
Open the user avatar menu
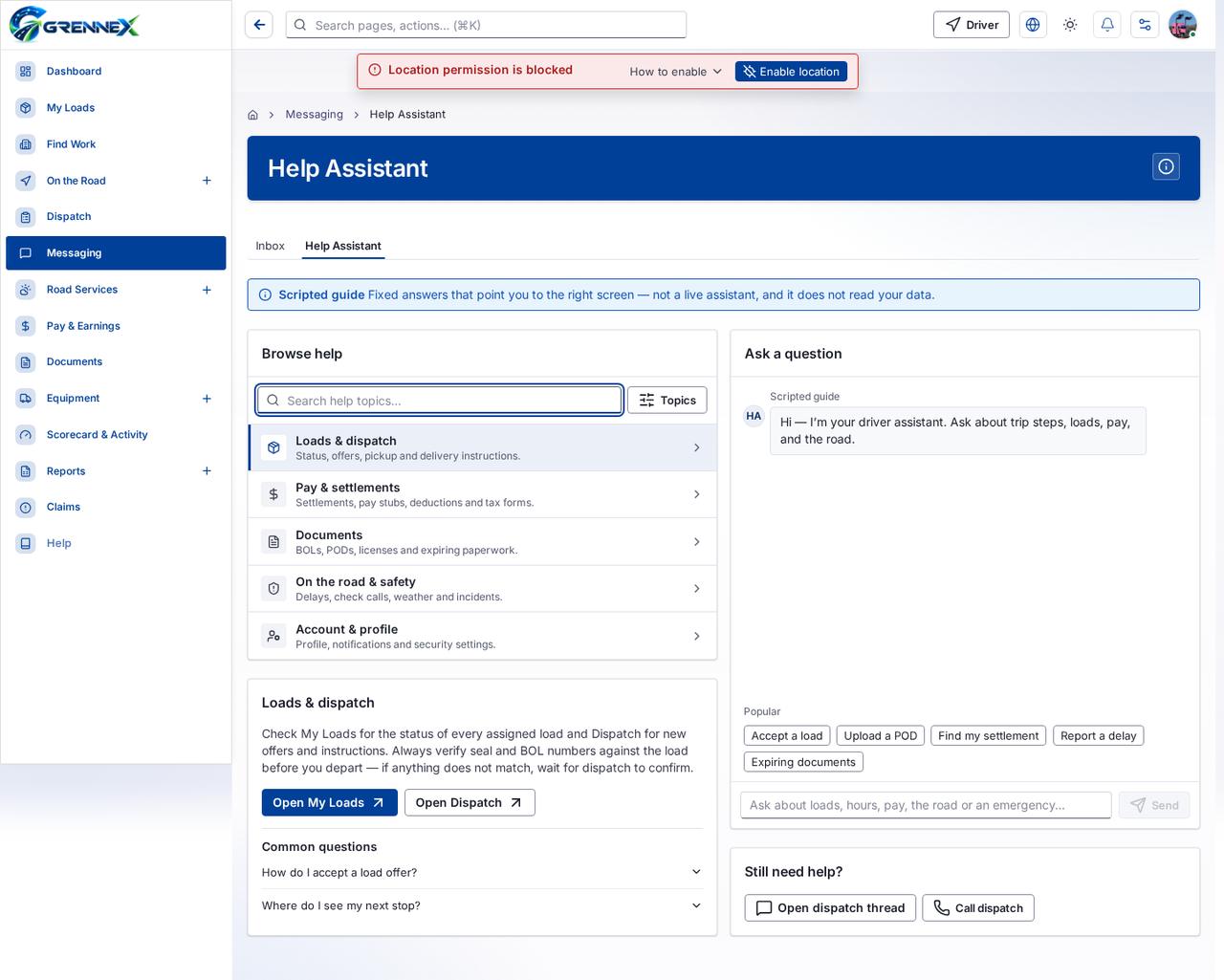tap(1183, 25)
